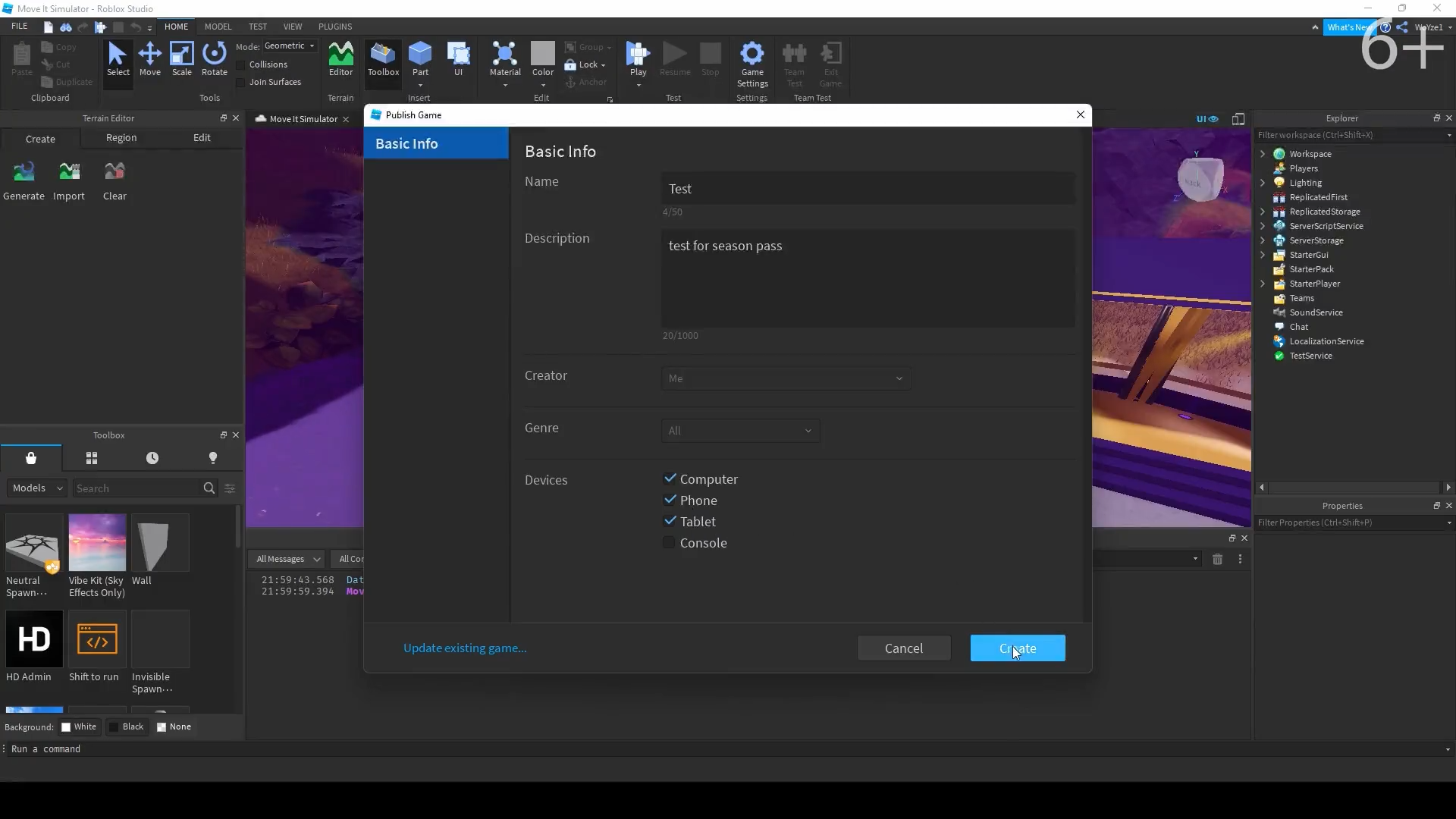The height and width of the screenshot is (819, 1456).
Task: Toggle the Tablet device checkbox
Action: (x=670, y=522)
